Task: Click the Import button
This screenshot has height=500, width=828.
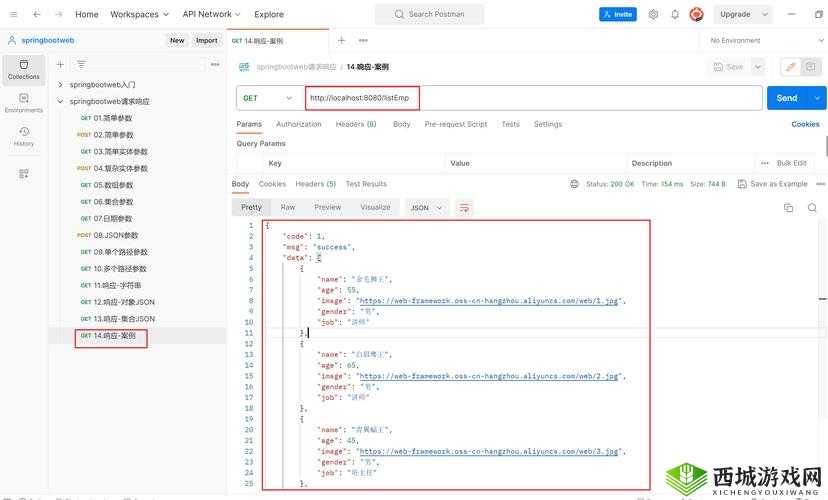Action: (x=207, y=40)
